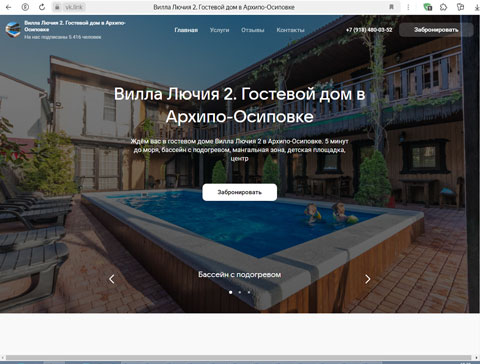The width and height of the screenshot is (480, 364).
Task: Click the hero heading Вилла Лючия 2
Action: pyautogui.click(x=239, y=105)
